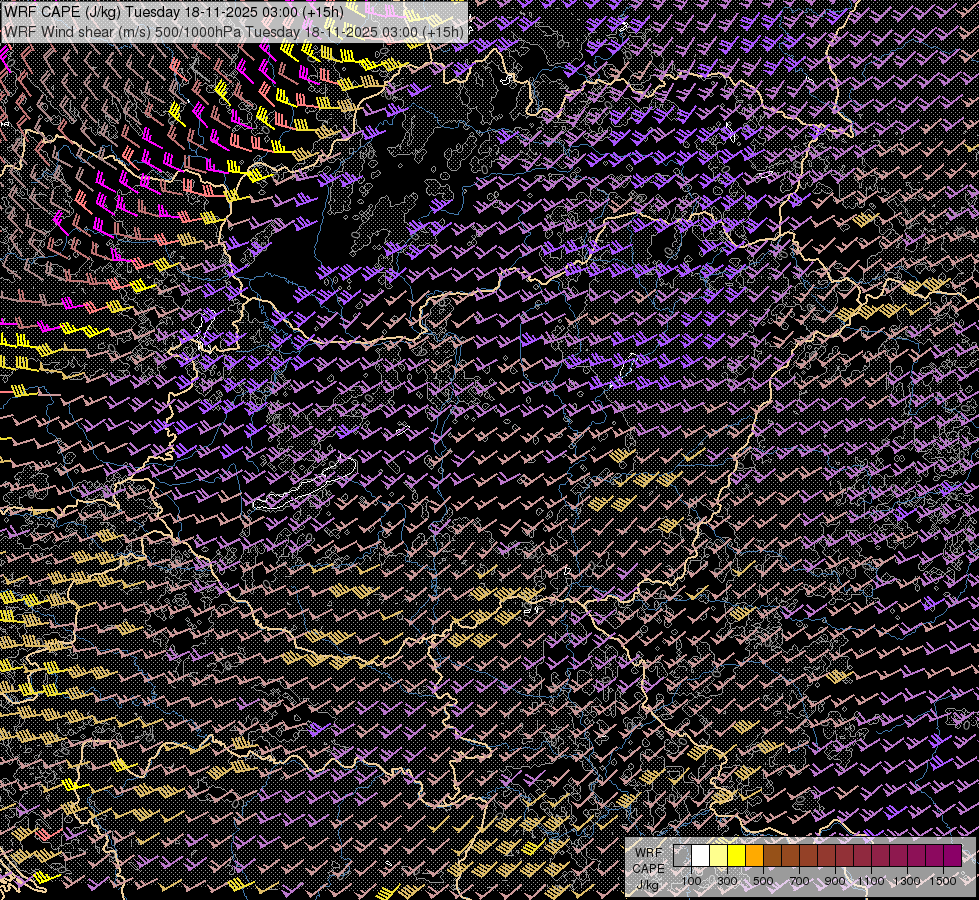Click the 1500 legend value label

tap(943, 881)
